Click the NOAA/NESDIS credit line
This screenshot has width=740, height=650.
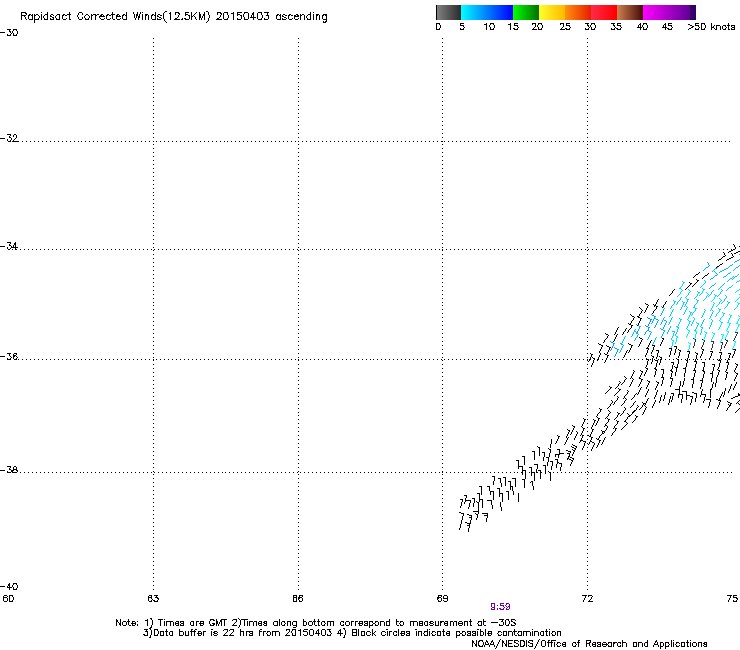point(589,644)
